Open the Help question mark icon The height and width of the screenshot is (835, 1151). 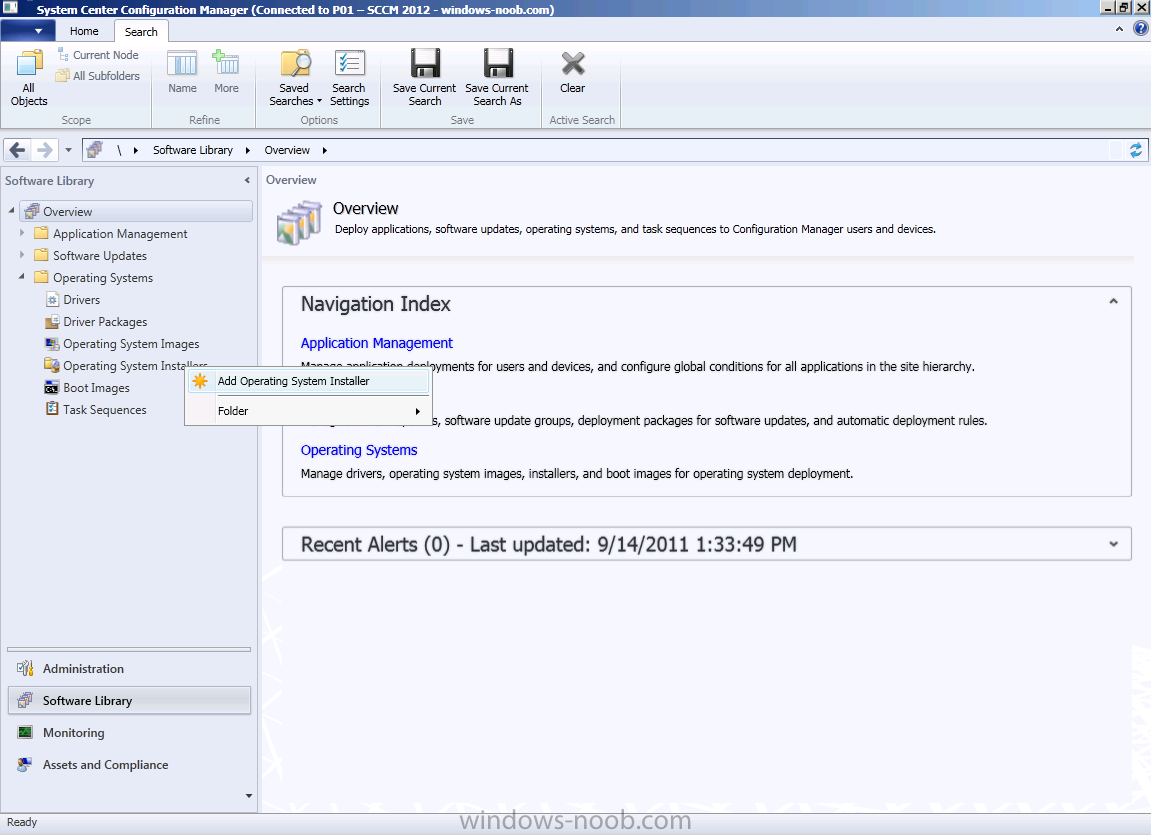[x=1141, y=29]
